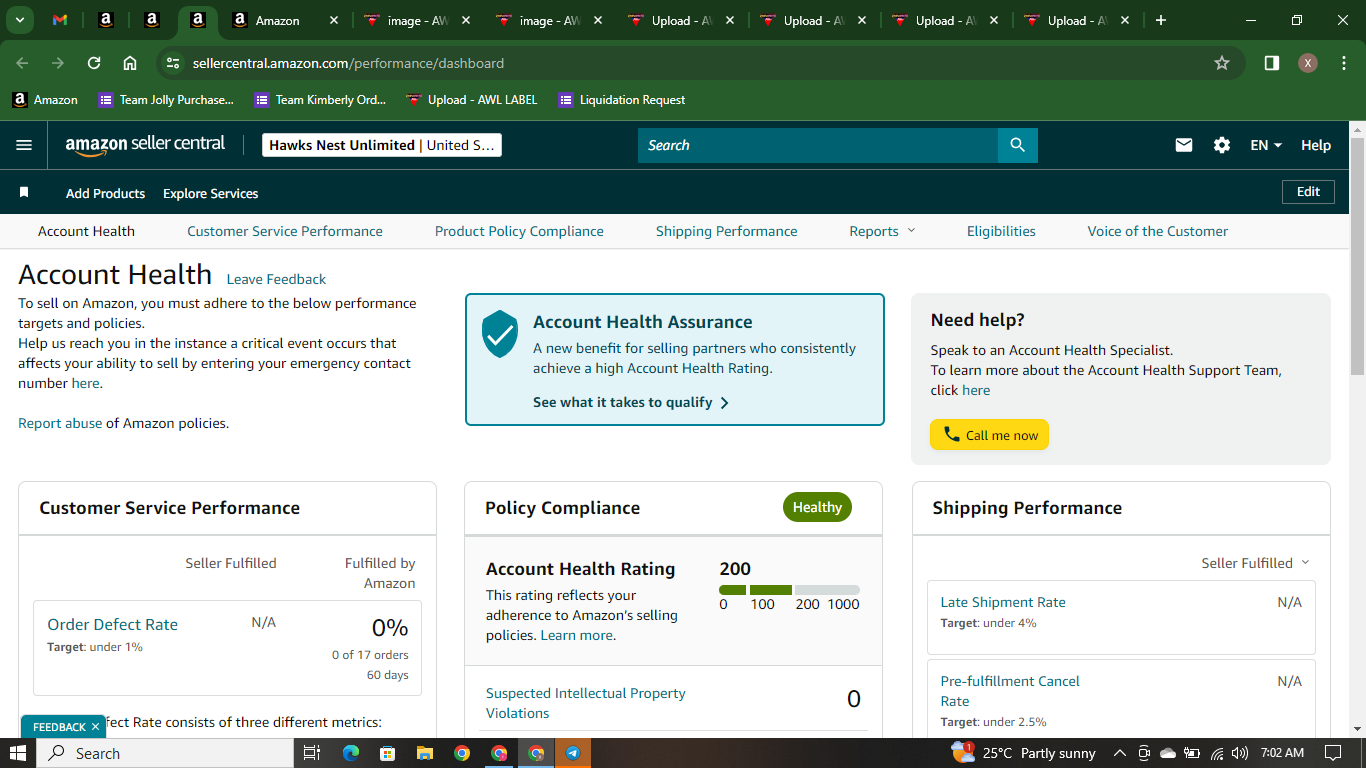1366x768 pixels.
Task: Click the Windows Start button
Action: coord(18,753)
